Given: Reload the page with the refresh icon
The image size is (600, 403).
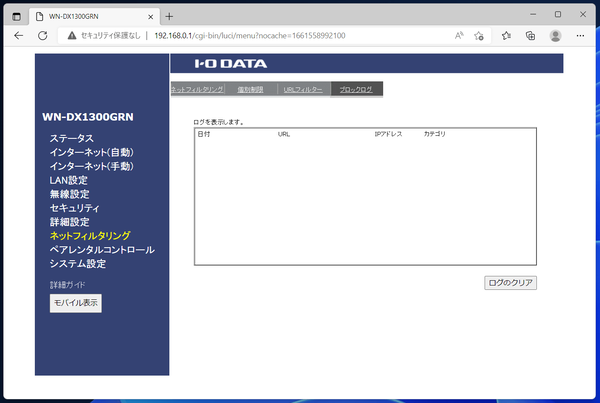Looking at the screenshot, I should click(x=43, y=35).
